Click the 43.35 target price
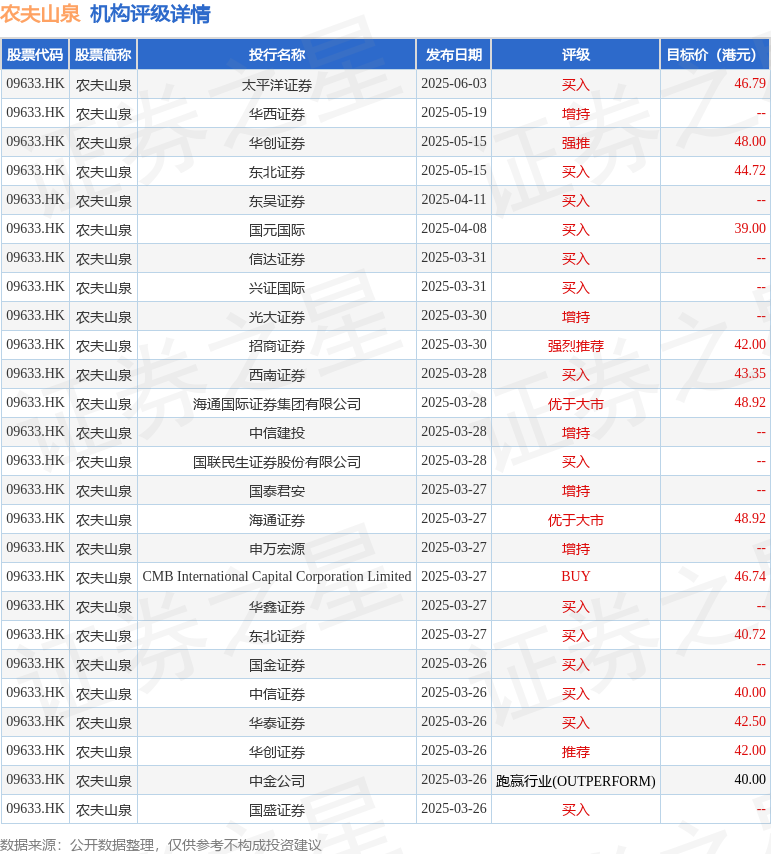This screenshot has height=854, width=771. pyautogui.click(x=750, y=374)
